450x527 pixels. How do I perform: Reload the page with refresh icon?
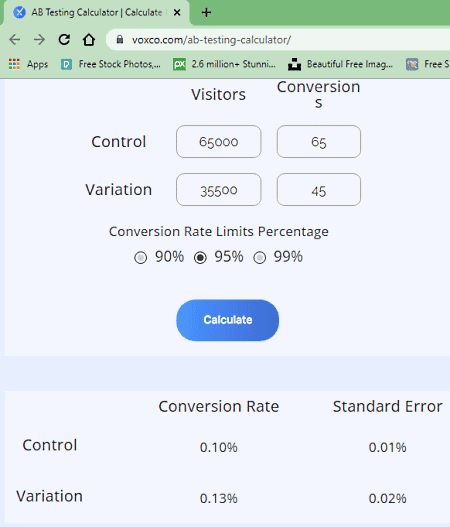[64, 40]
